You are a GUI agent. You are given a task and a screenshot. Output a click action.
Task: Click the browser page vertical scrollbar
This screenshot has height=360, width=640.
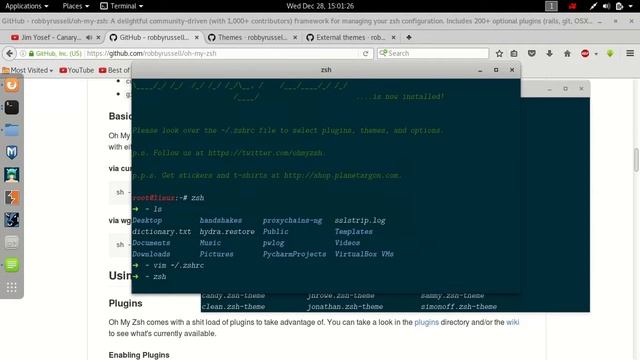click(636, 160)
